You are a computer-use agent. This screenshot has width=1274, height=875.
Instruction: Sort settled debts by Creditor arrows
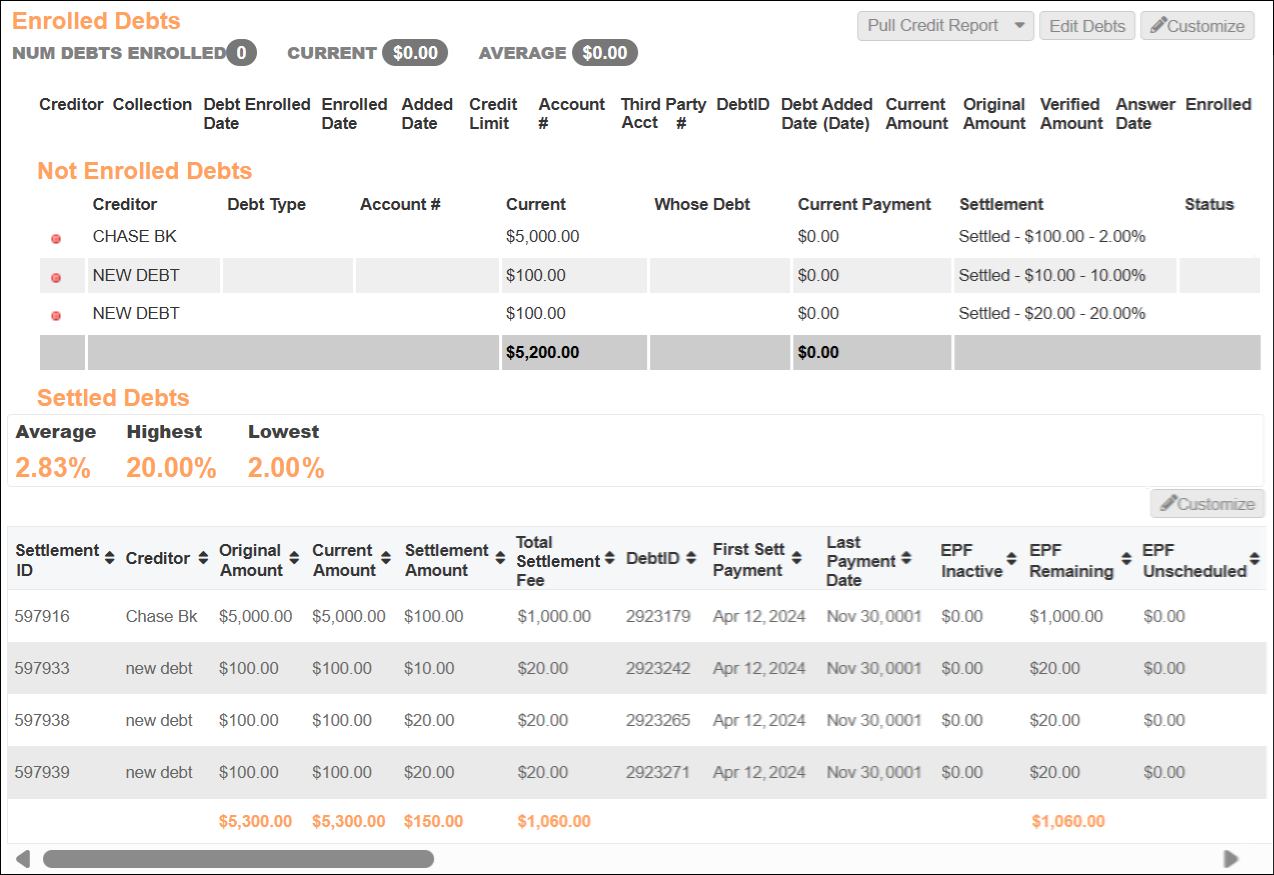(x=202, y=559)
